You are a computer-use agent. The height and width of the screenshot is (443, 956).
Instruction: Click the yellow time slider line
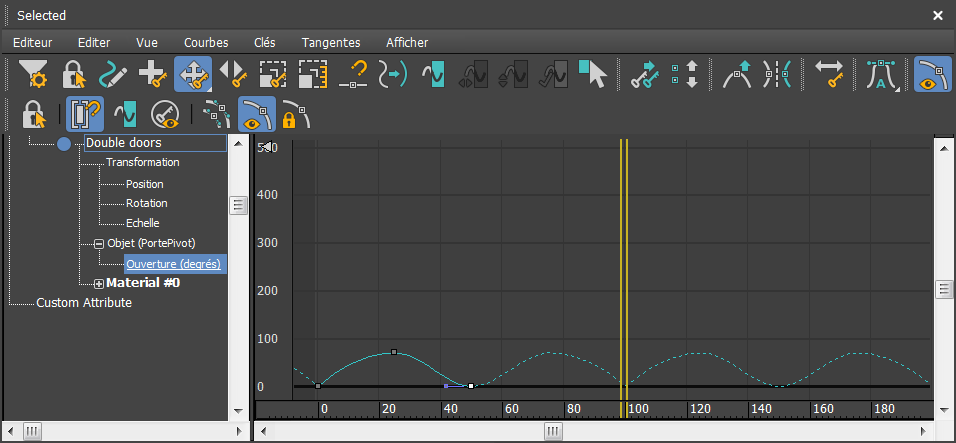(624, 268)
